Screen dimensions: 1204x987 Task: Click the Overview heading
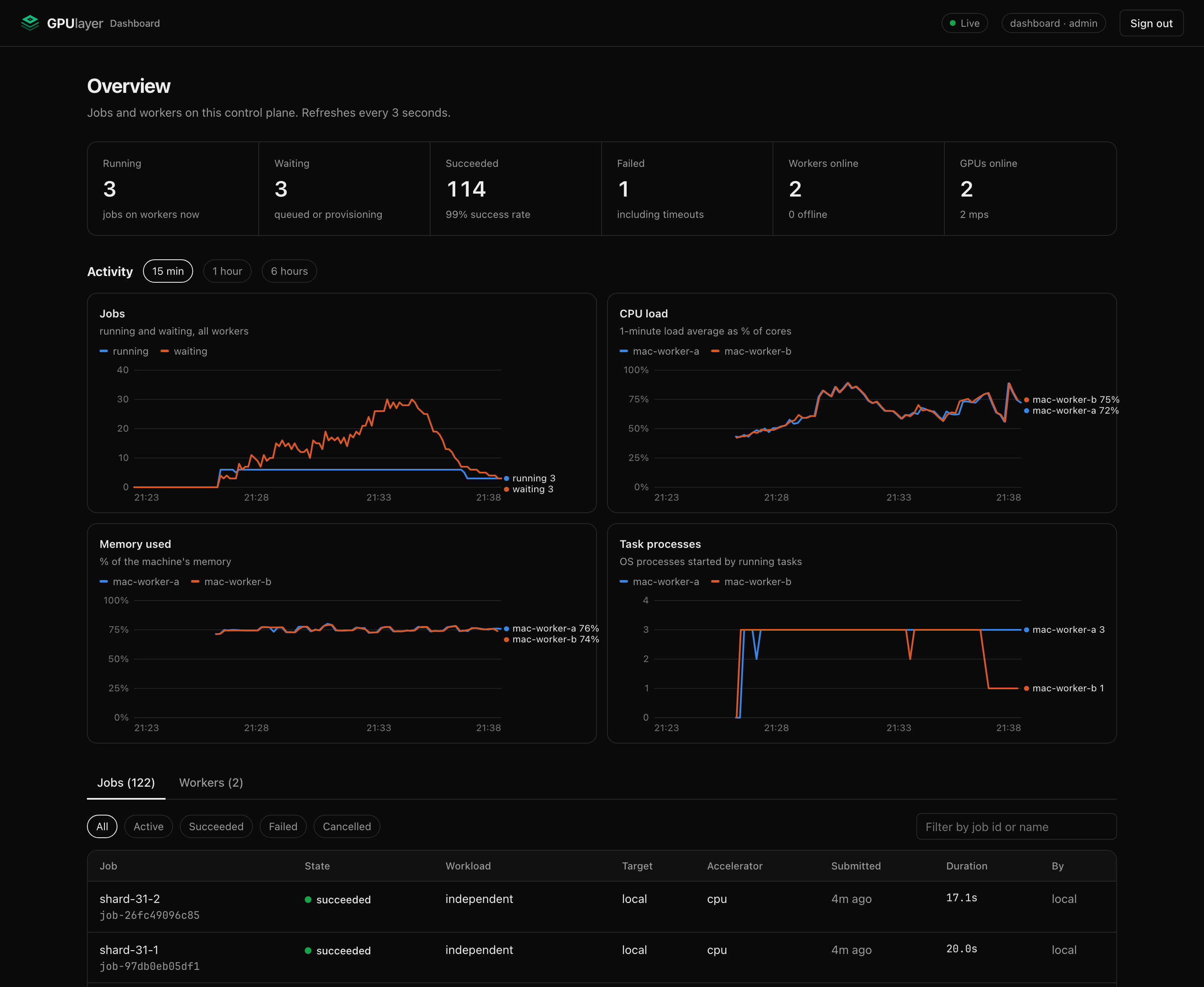[x=128, y=86]
